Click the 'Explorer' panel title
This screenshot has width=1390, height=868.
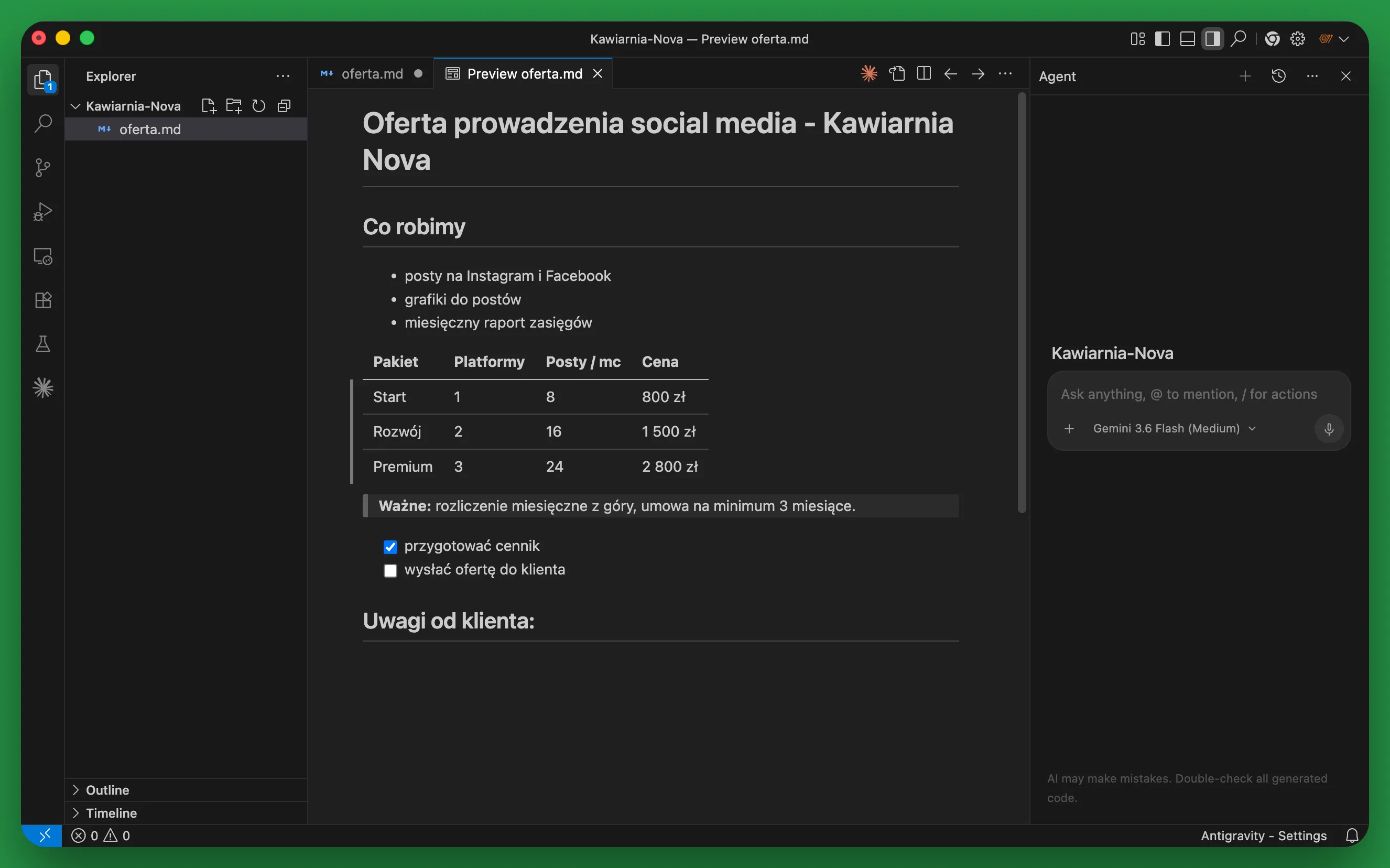click(111, 76)
